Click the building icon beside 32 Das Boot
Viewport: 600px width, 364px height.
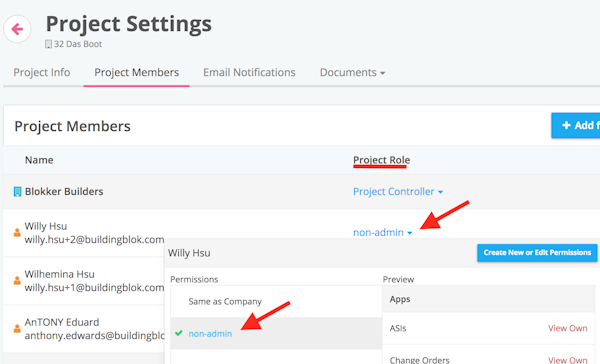48,44
